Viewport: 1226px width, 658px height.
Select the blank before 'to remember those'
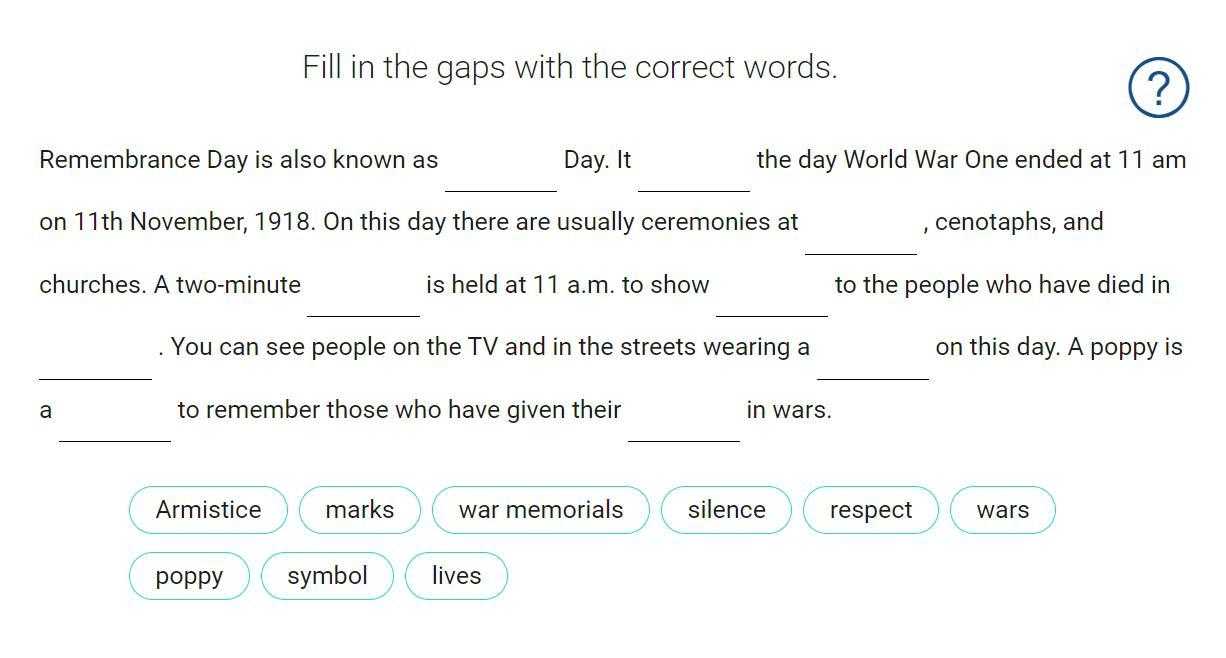pos(115,417)
